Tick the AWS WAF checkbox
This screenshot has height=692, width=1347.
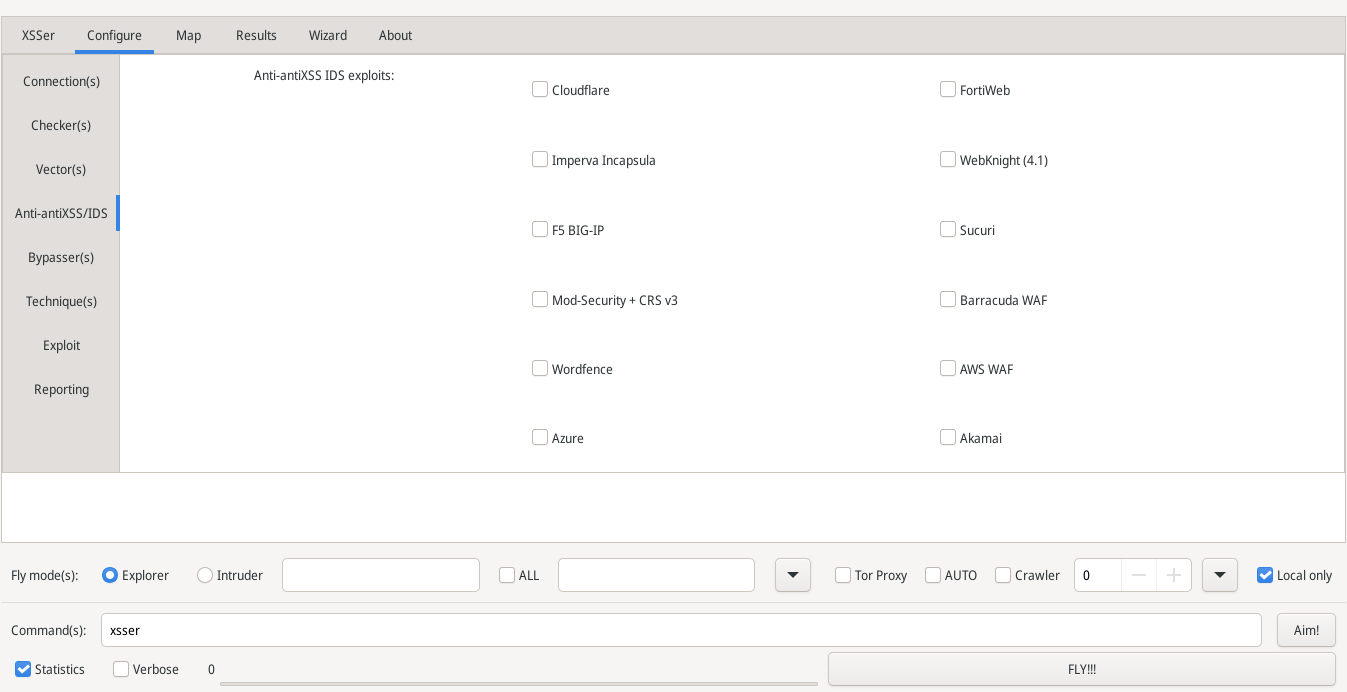(x=948, y=368)
